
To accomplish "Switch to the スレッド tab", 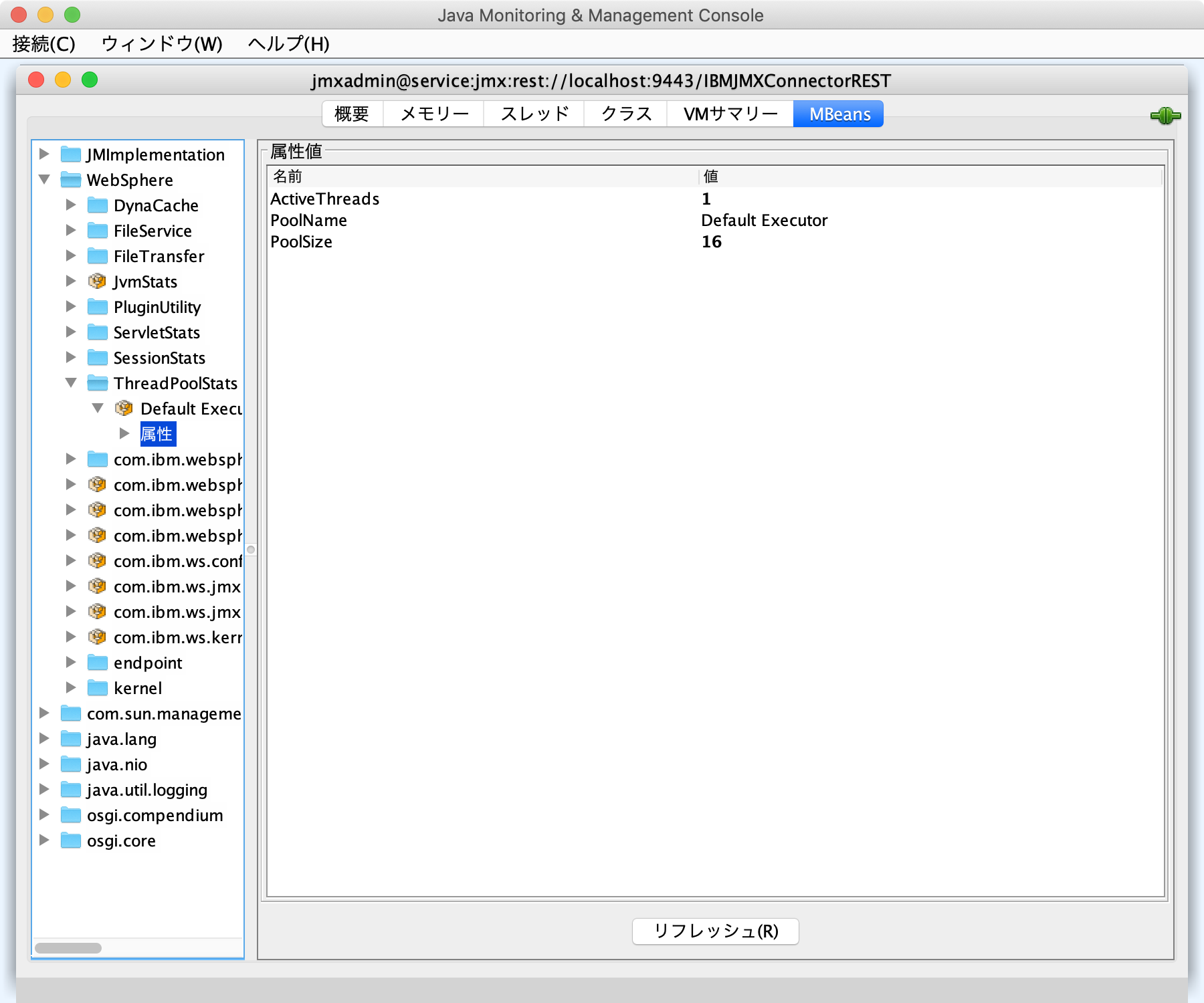I will (534, 114).
